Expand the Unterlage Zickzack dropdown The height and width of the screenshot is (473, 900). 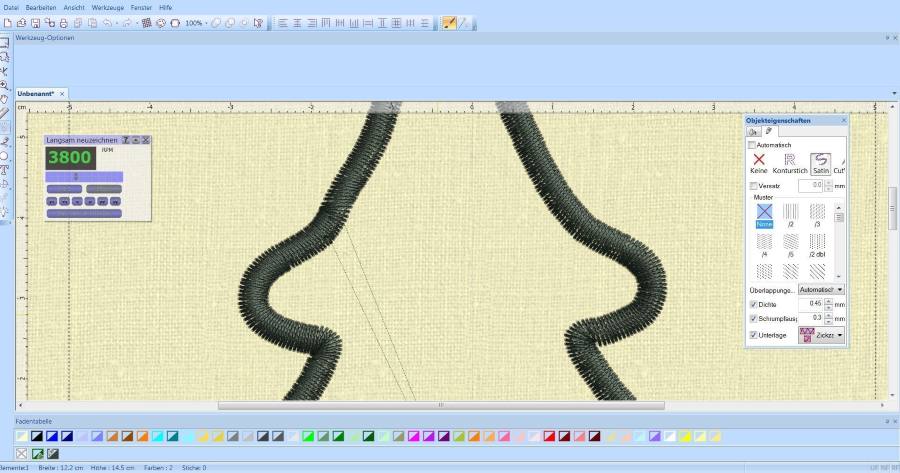pyautogui.click(x=821, y=335)
